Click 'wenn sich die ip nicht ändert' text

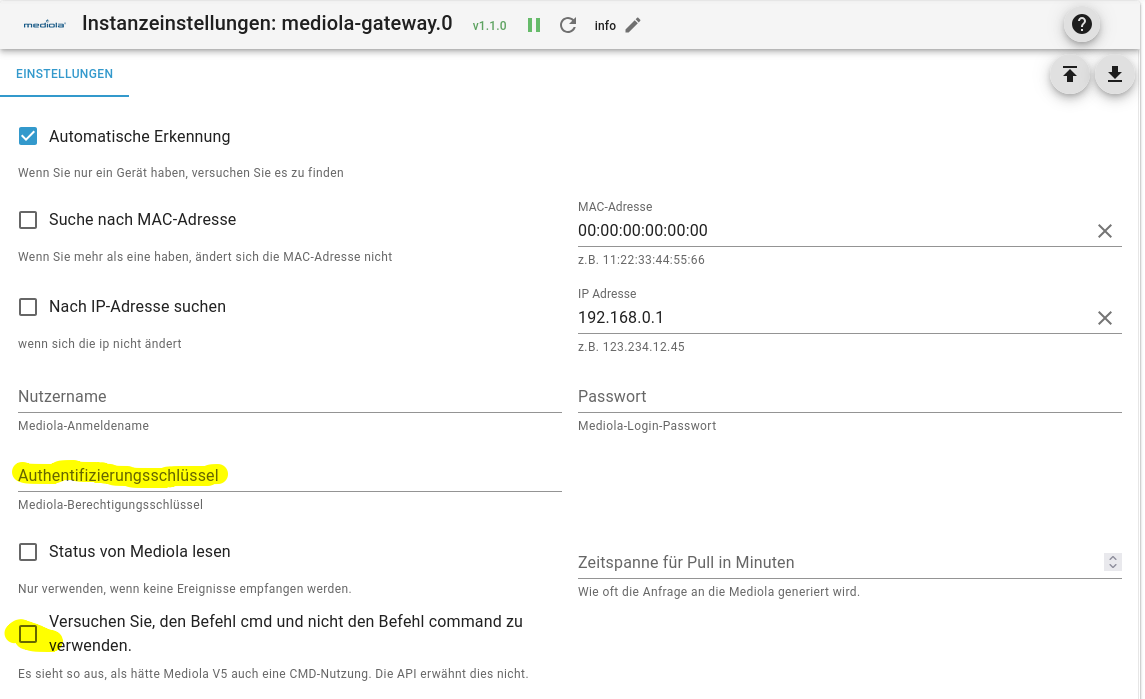point(99,344)
